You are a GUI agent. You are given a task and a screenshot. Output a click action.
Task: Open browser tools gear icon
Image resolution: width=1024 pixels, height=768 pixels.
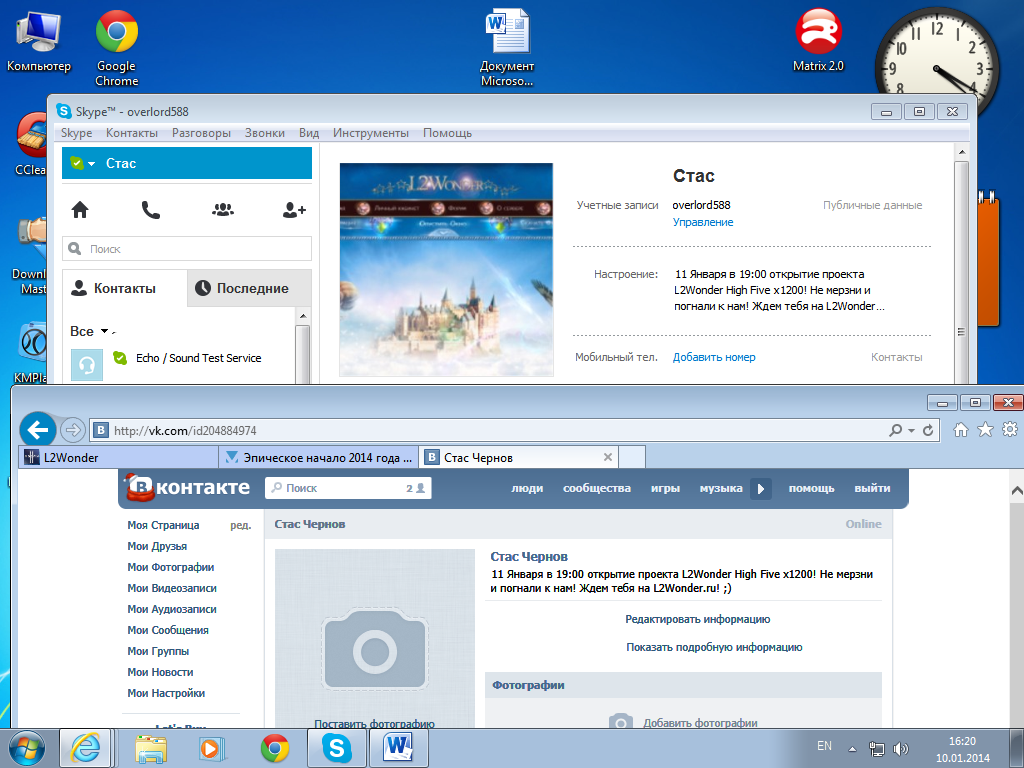coord(1010,430)
